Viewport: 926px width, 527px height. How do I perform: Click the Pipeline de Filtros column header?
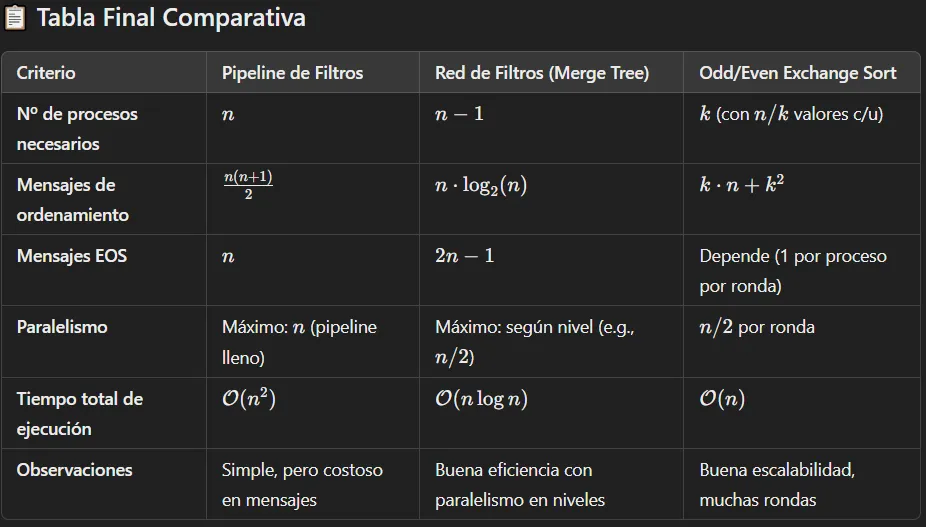click(292, 73)
